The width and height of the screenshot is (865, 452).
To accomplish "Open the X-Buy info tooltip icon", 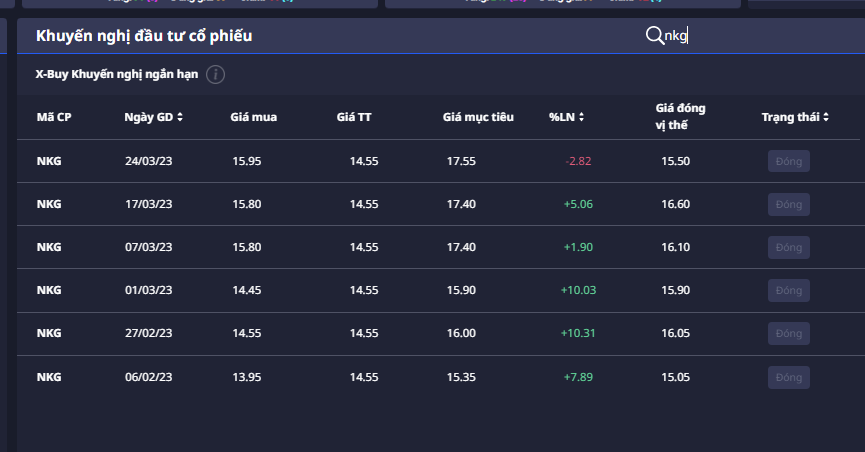I will (x=215, y=75).
